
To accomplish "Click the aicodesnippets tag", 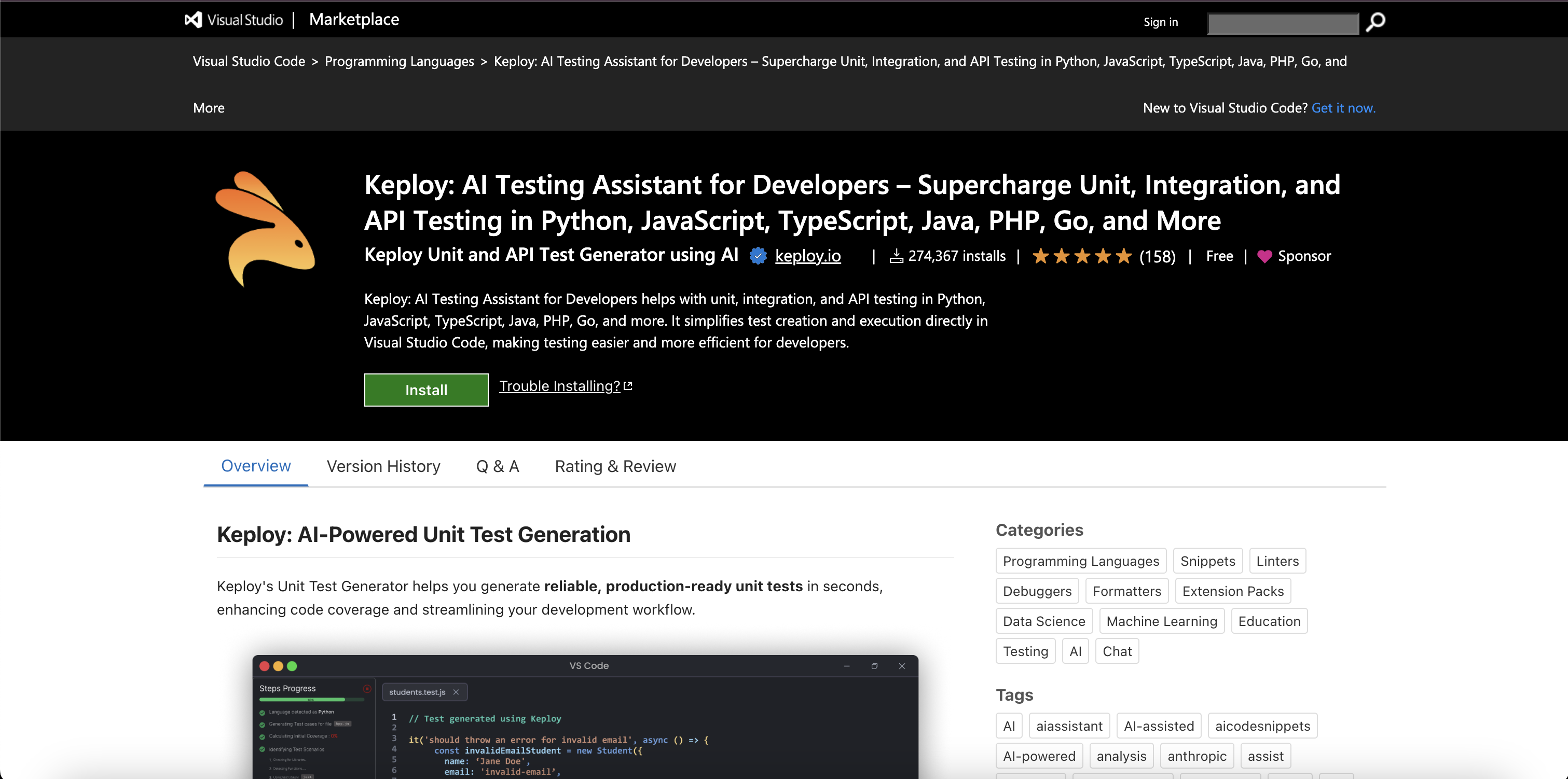I will 1262,726.
